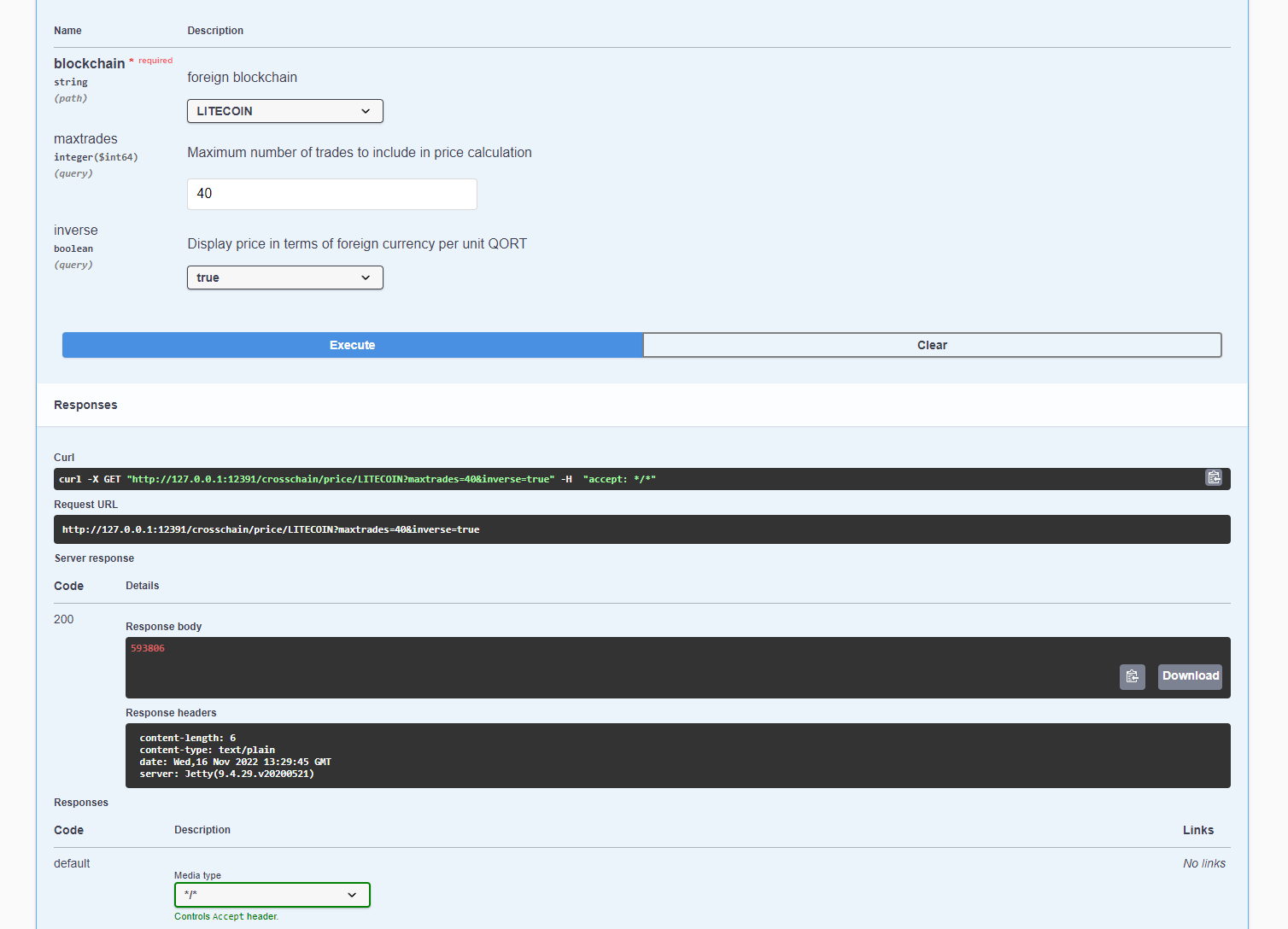Click the Request URL text
Screen dimensions: 1288x929
point(271,529)
